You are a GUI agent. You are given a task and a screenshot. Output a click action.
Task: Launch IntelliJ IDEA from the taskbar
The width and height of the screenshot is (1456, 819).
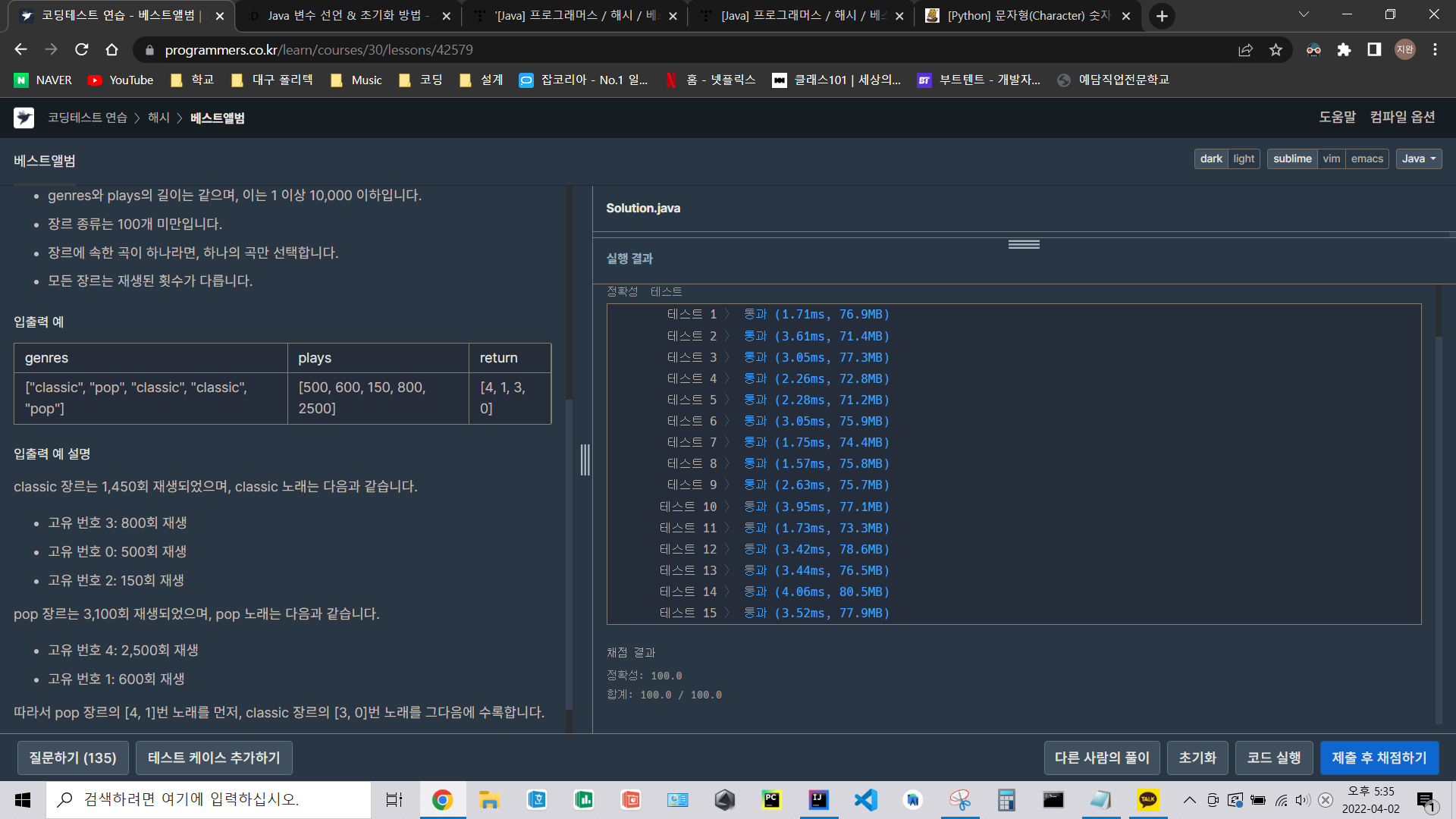pyautogui.click(x=819, y=799)
